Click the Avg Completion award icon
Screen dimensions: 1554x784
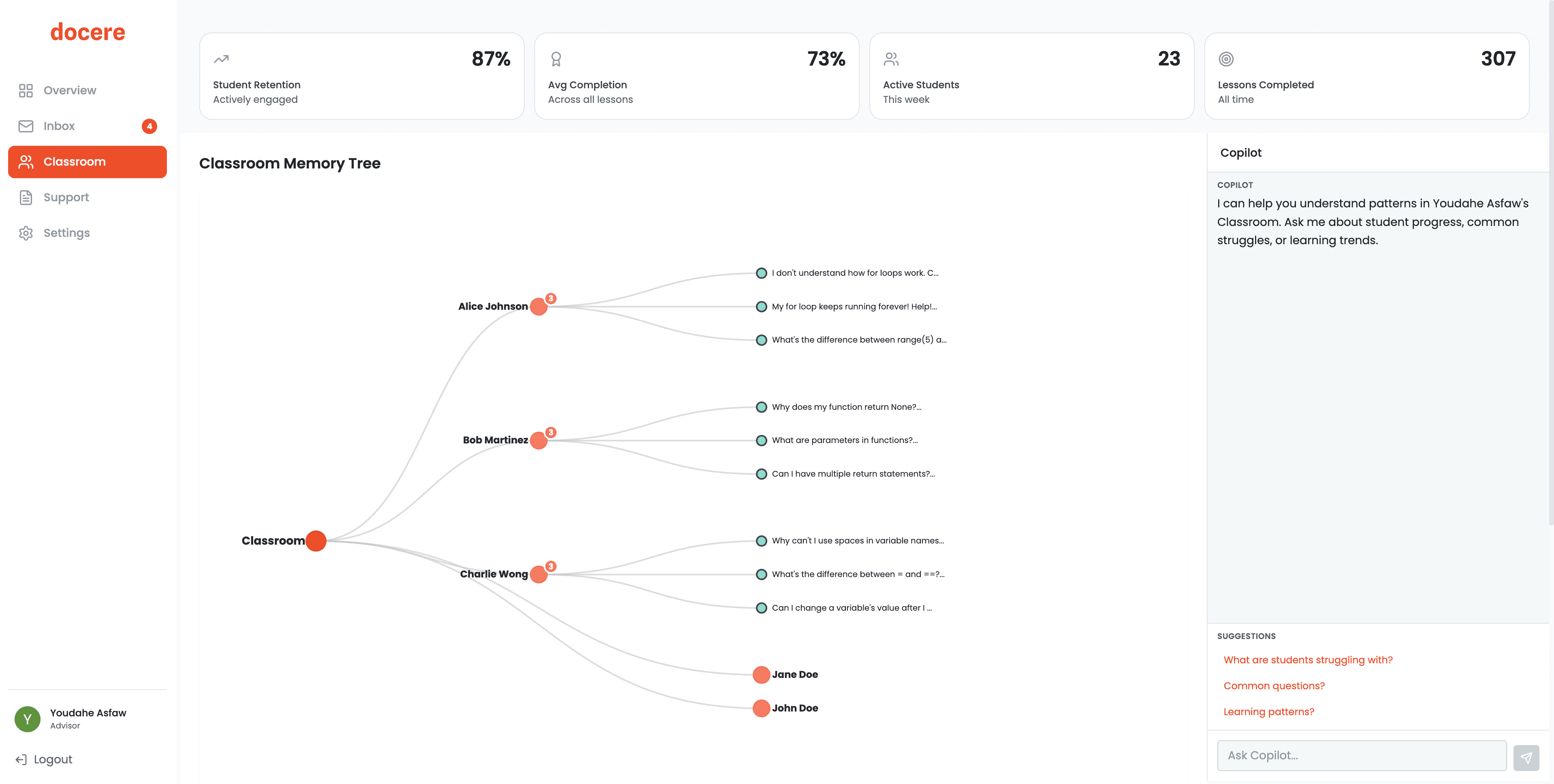[555, 59]
